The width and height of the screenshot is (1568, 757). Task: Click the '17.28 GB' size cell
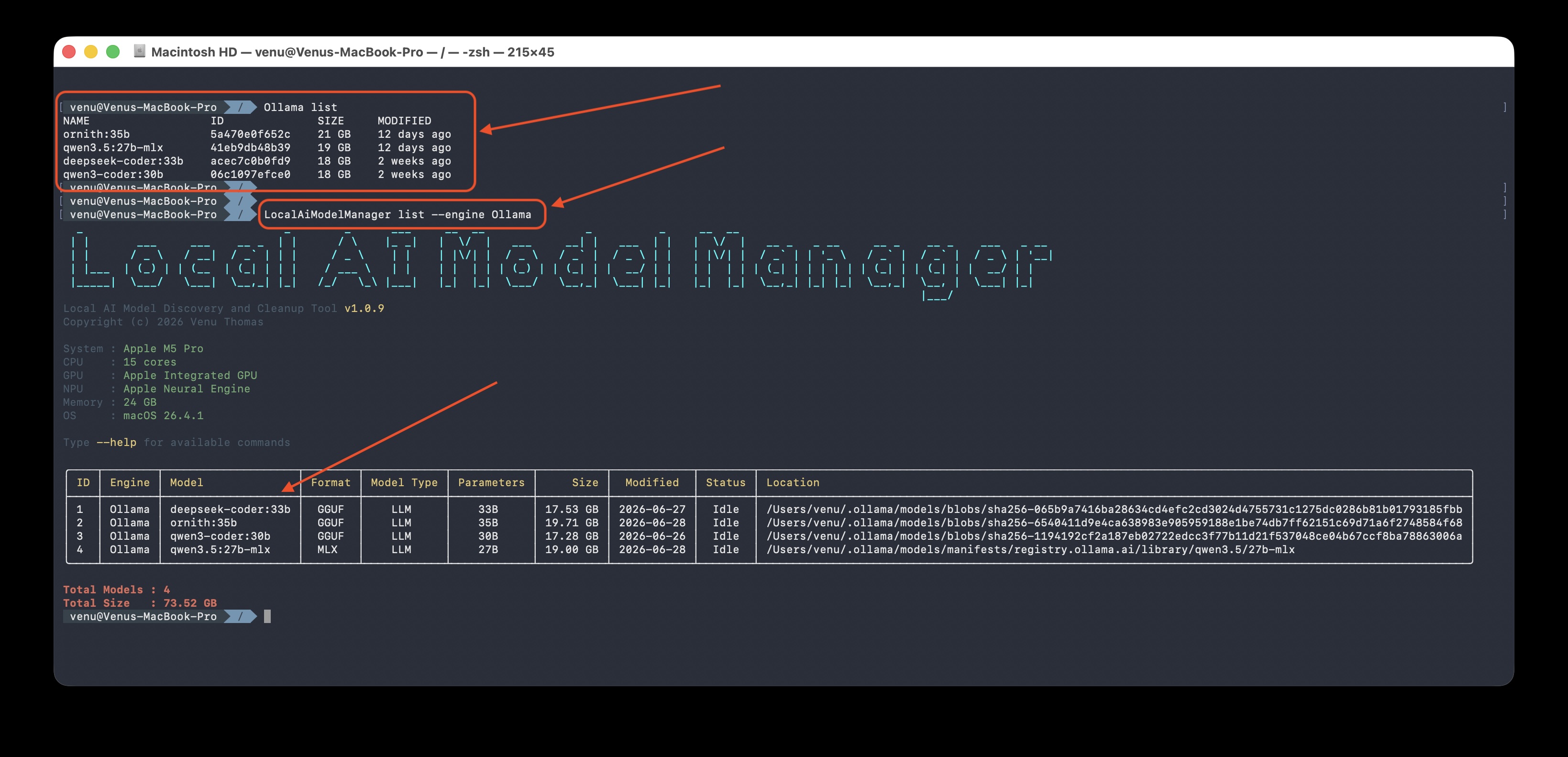[572, 536]
